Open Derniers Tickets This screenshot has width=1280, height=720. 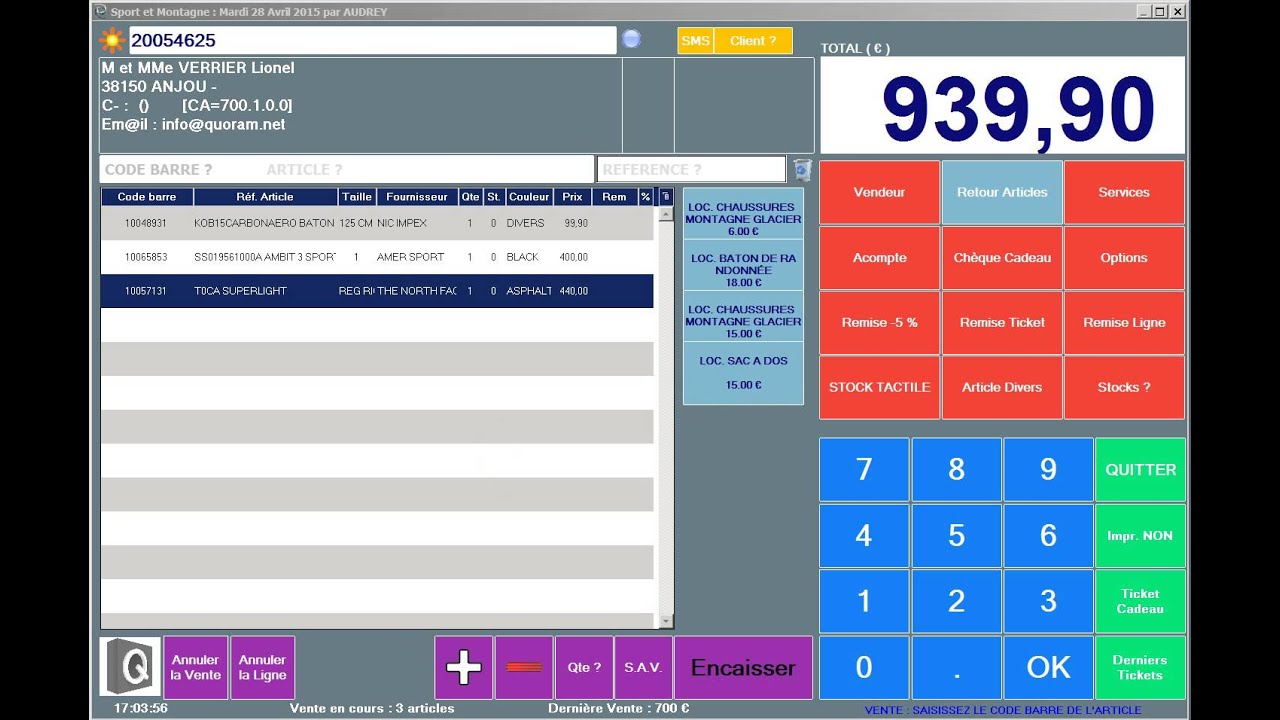pyautogui.click(x=1140, y=667)
